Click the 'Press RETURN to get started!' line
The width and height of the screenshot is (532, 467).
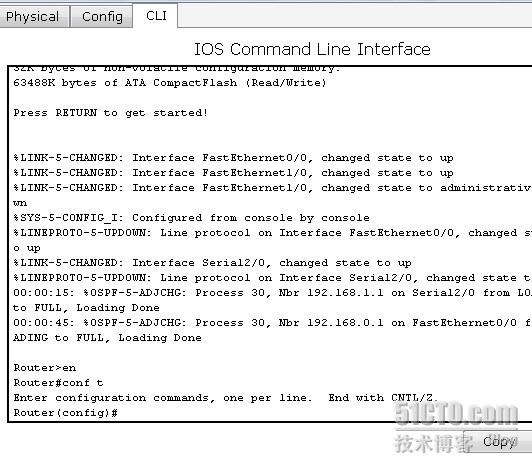(110, 113)
